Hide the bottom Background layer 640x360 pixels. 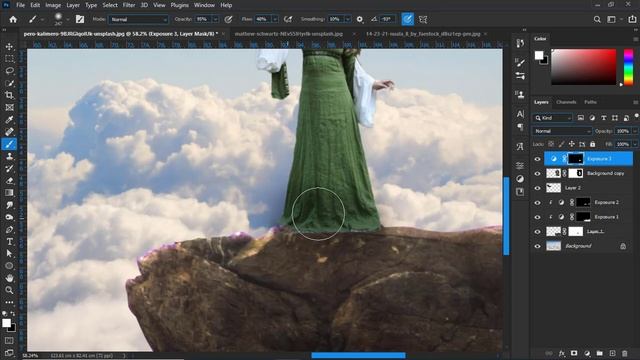coord(538,246)
